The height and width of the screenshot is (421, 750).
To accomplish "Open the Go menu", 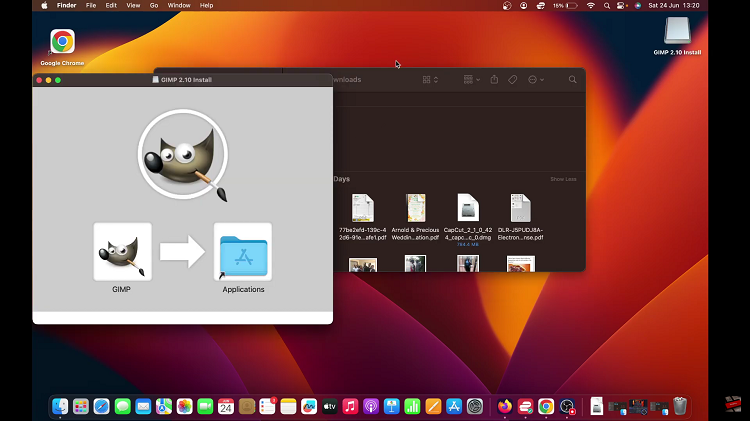I will pos(154,6).
